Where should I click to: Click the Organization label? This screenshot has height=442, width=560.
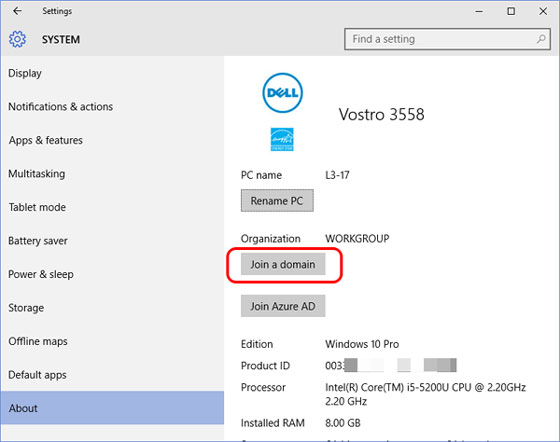270,238
